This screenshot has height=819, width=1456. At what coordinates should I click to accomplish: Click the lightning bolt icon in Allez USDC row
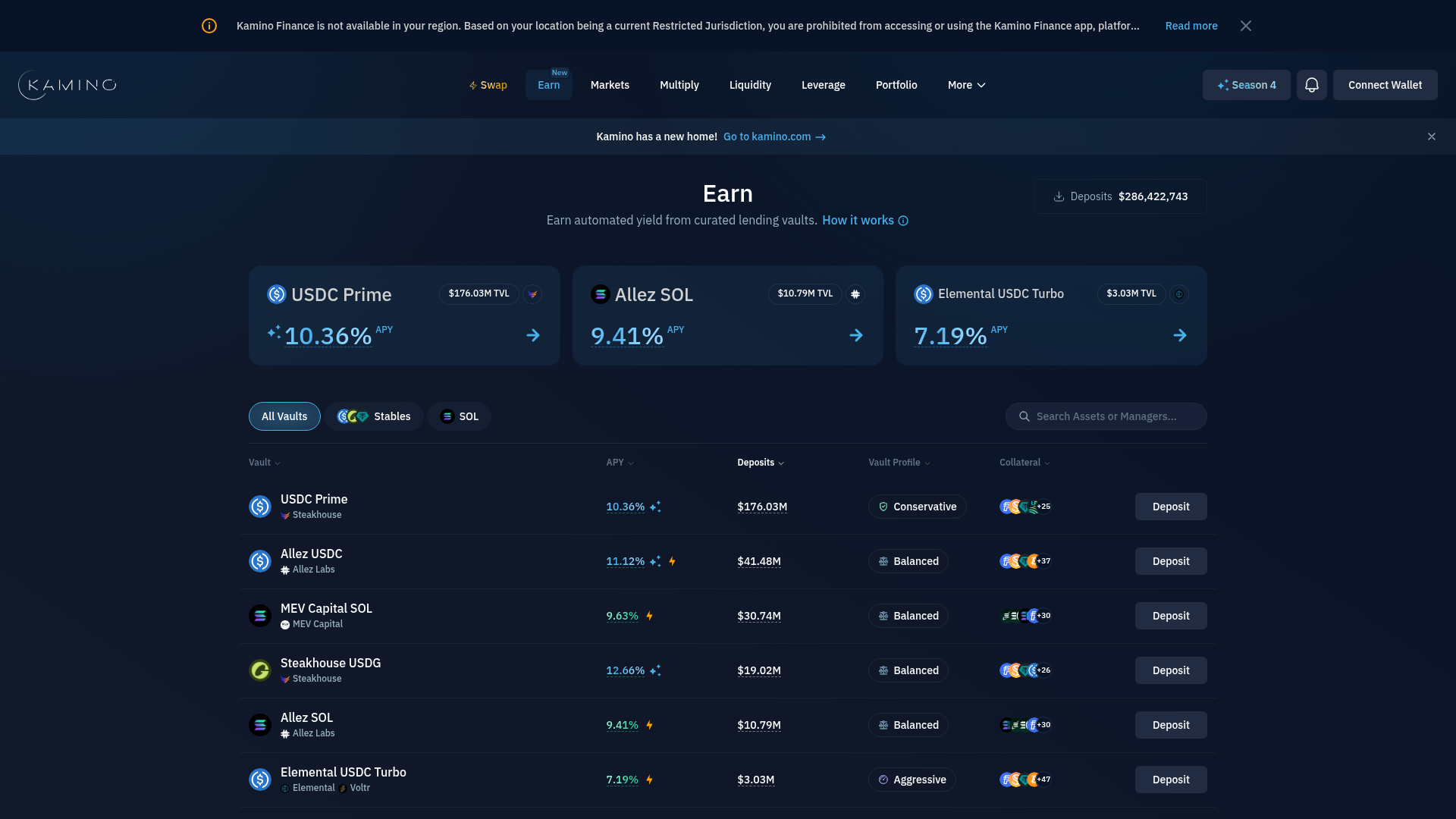coord(673,561)
